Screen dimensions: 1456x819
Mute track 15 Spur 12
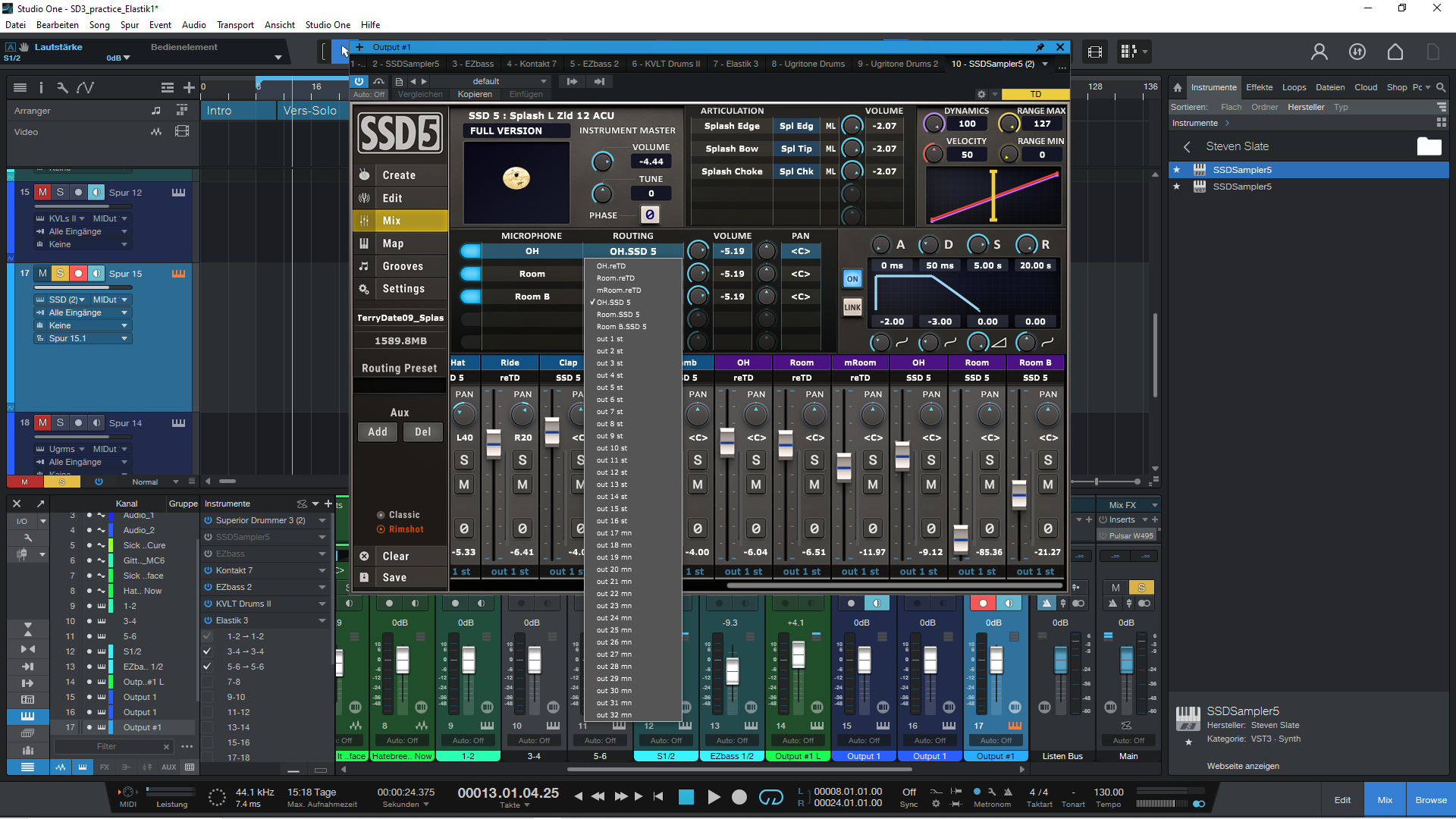(42, 192)
